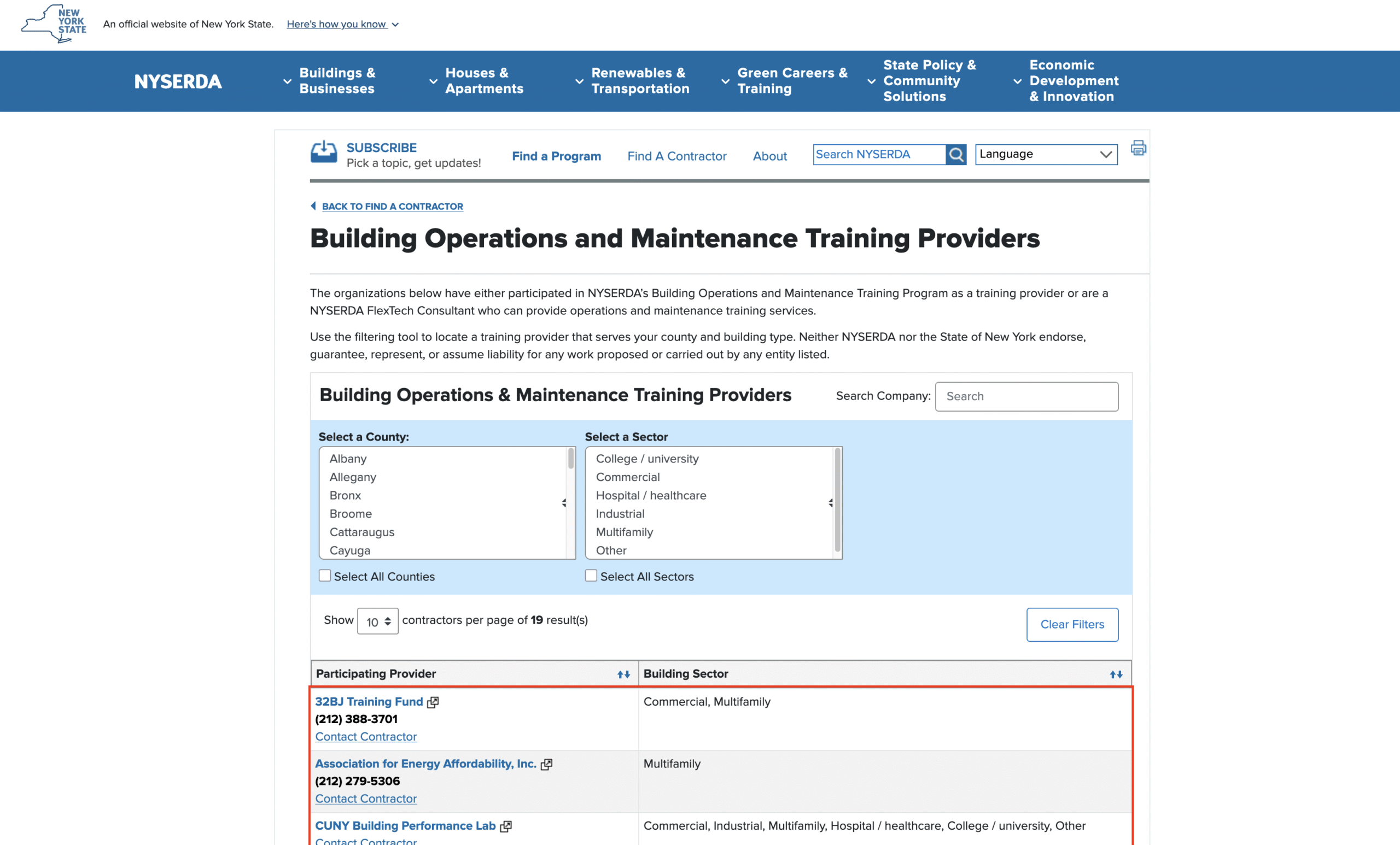Click external link icon beside CUNY Building Performance Lab
The image size is (1400, 845).
(506, 826)
